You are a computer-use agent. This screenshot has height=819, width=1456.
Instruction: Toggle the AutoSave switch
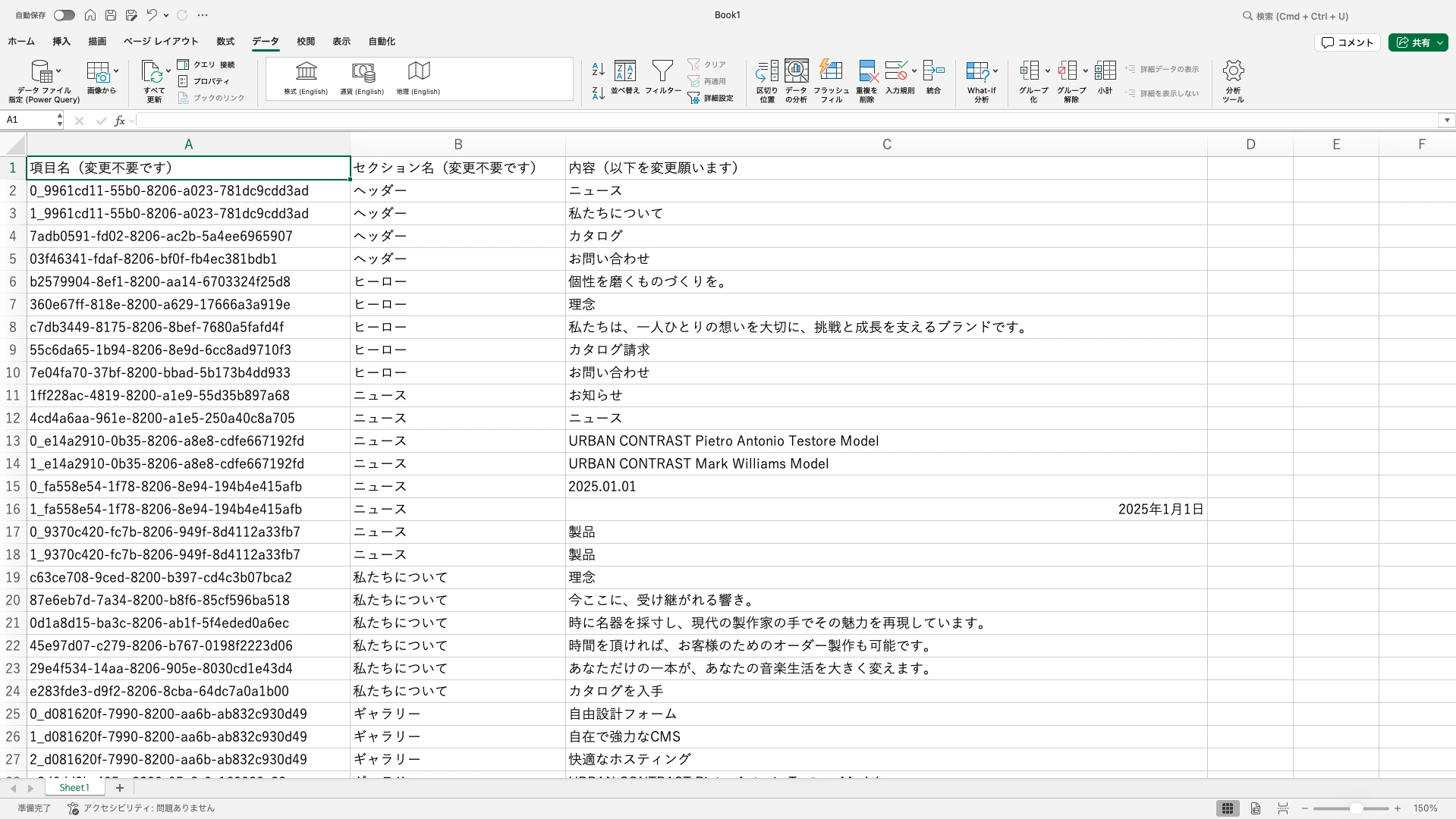pyautogui.click(x=64, y=15)
